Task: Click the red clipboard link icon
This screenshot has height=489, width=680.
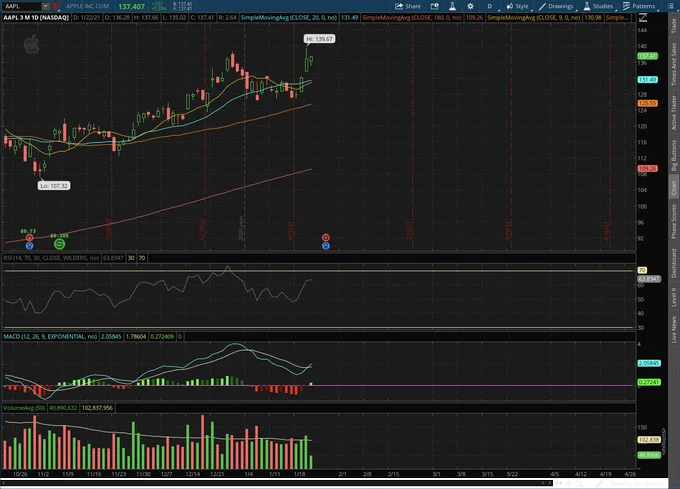Action: tap(56, 6)
